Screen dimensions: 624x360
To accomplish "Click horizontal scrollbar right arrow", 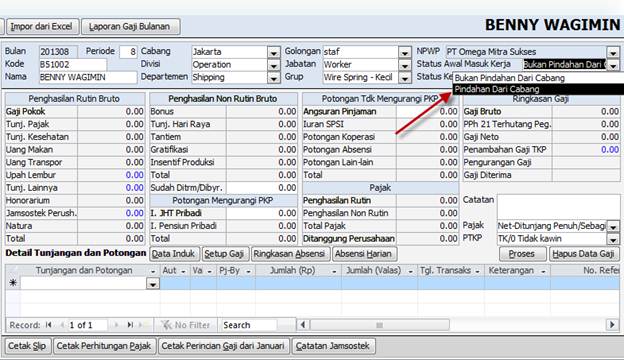I will pyautogui.click(x=612, y=325).
